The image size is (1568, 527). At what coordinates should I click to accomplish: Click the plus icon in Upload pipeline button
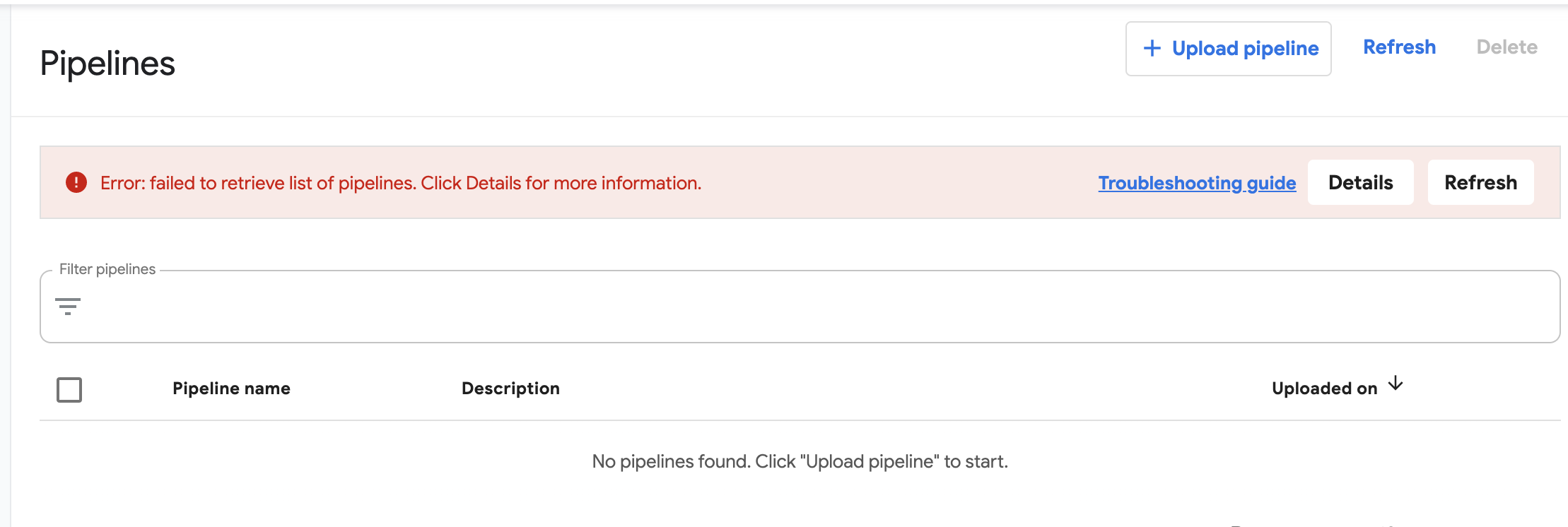tap(1152, 48)
